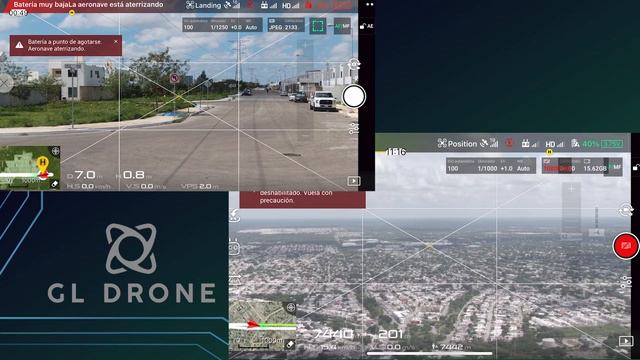The height and width of the screenshot is (360, 640).
Task: Open JPEG 2133 photo format panel
Action: 286,25
